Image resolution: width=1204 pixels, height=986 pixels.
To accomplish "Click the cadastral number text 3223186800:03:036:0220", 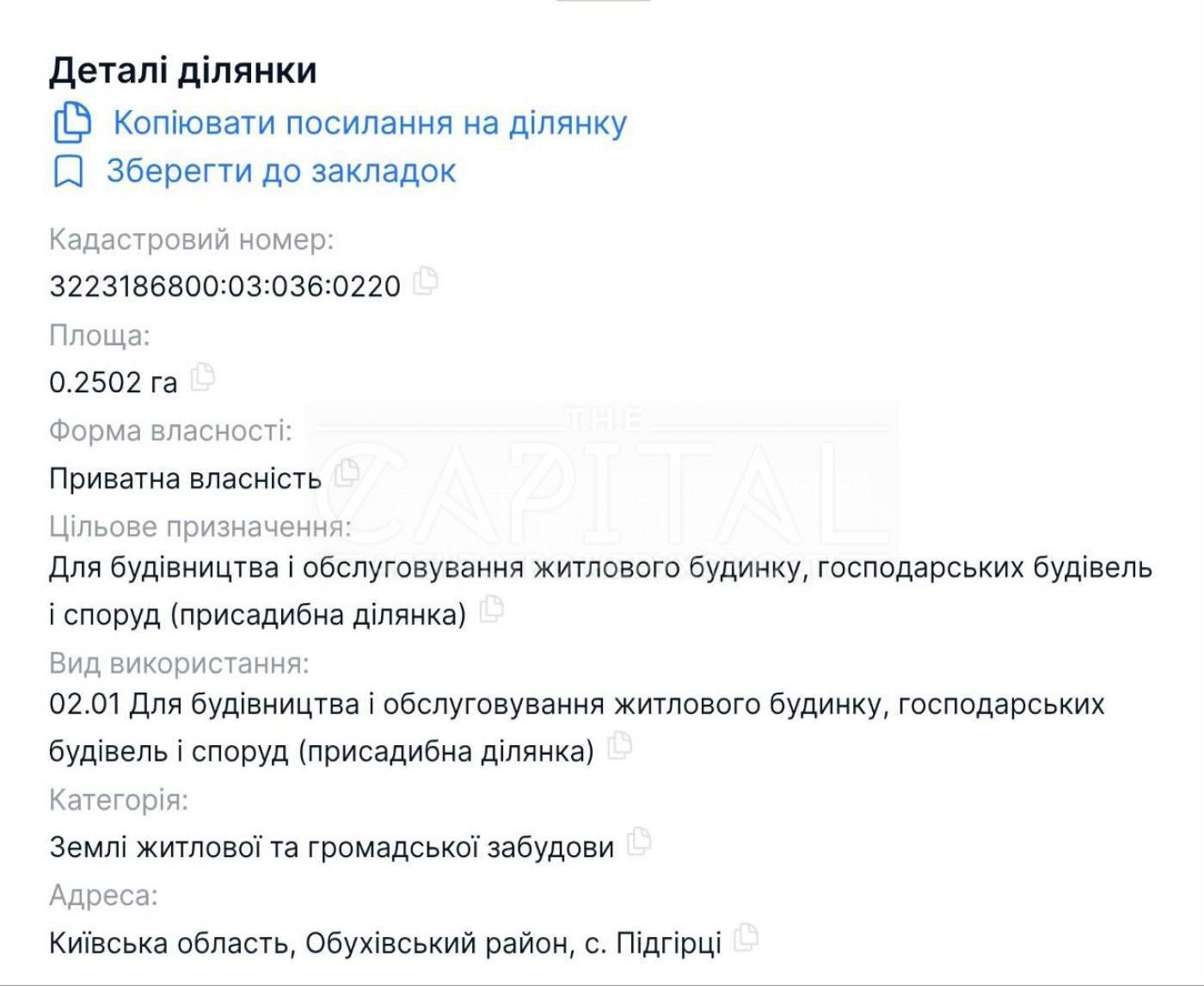I will 224,286.
